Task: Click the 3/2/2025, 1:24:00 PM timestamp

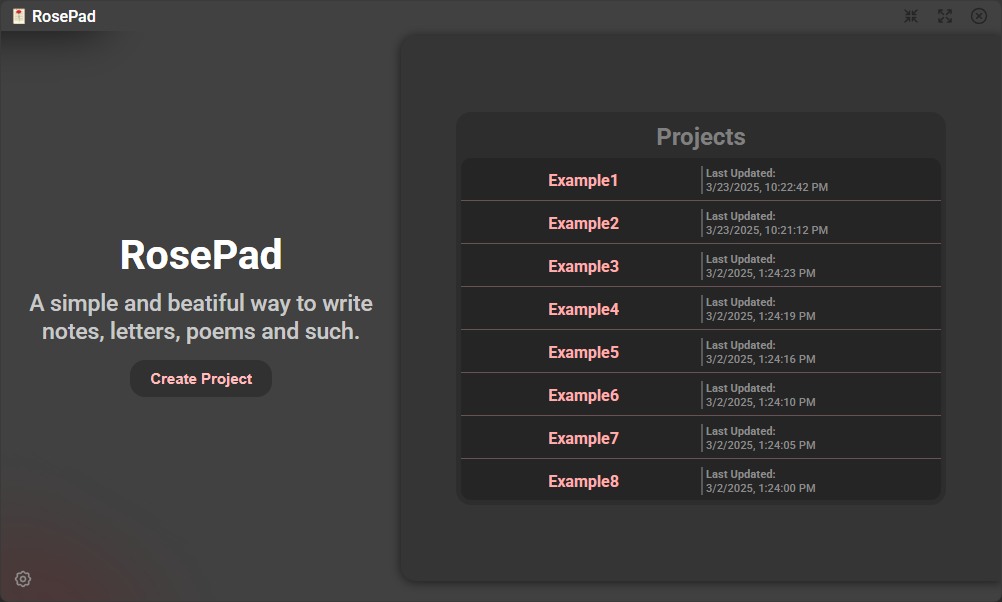Action: click(x=760, y=488)
